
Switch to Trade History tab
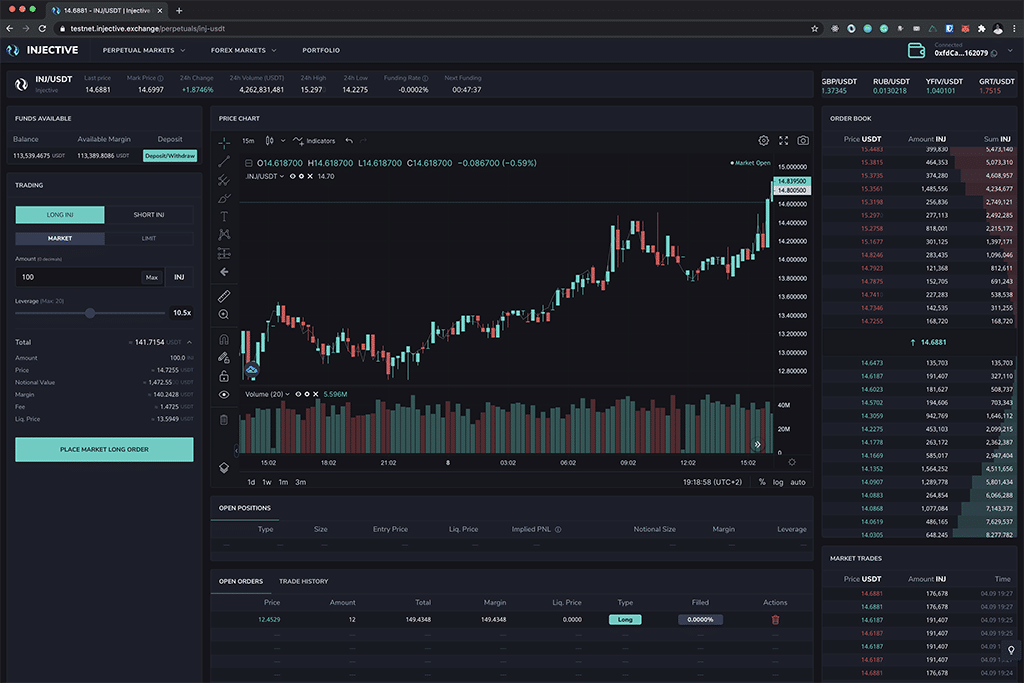(x=304, y=581)
